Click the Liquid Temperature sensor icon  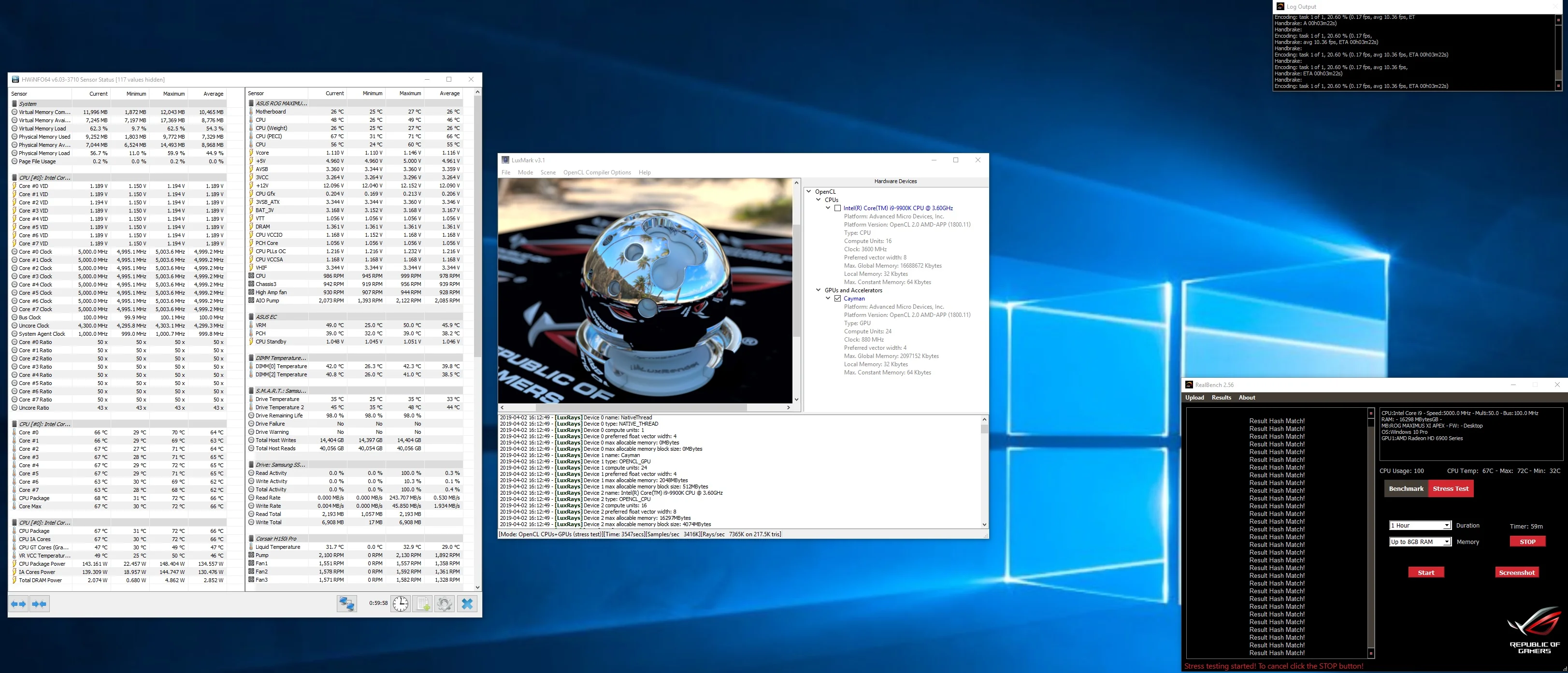pos(251,547)
